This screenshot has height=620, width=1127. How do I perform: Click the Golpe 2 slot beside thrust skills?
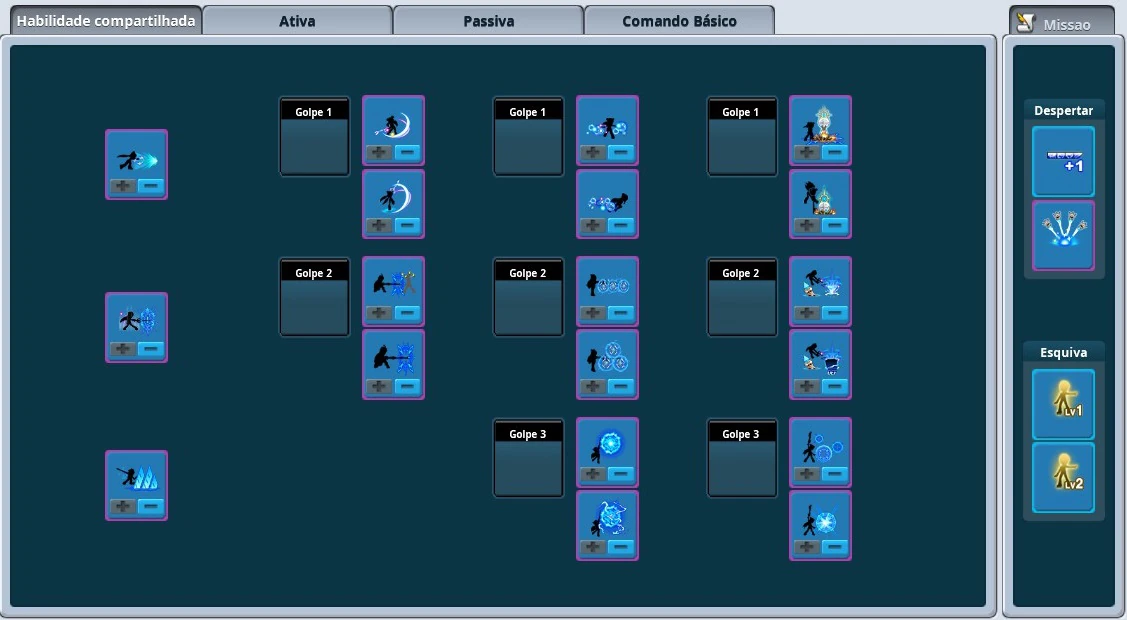click(x=314, y=297)
